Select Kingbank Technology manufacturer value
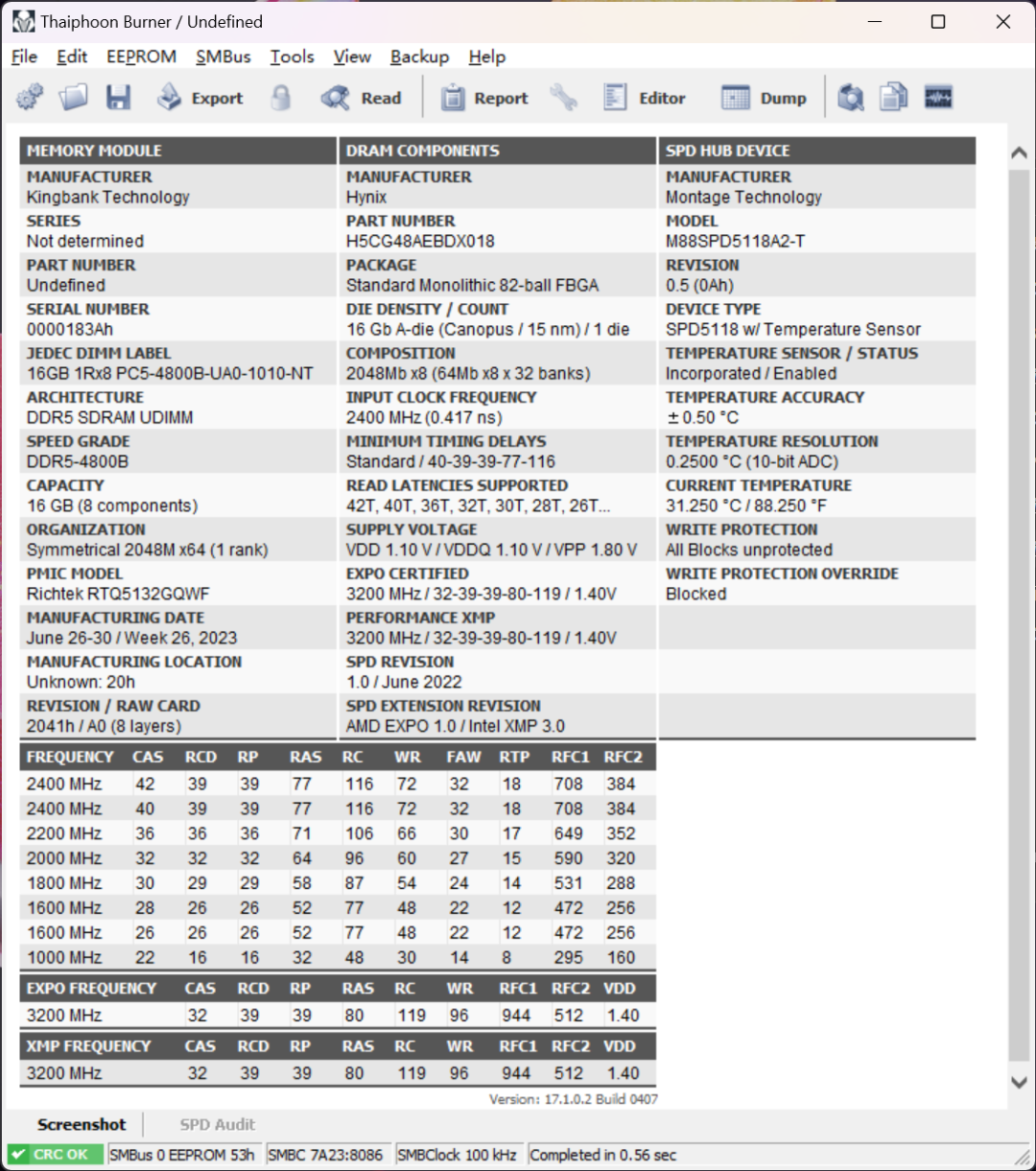Viewport: 1036px width, 1171px height. pyautogui.click(x=108, y=198)
